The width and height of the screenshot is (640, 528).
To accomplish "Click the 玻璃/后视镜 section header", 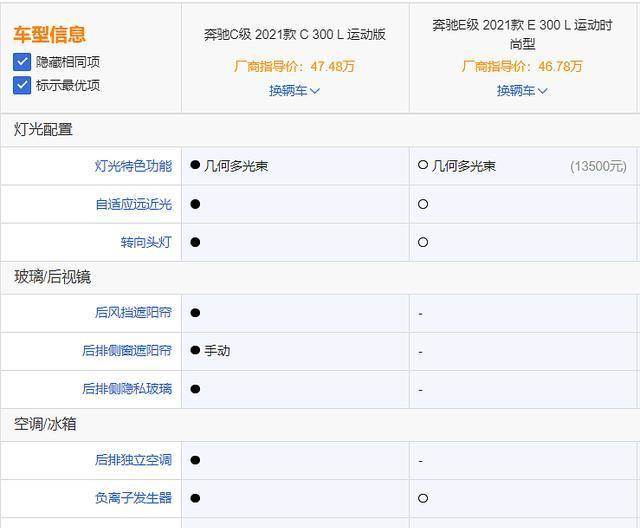I will pyautogui.click(x=52, y=277).
